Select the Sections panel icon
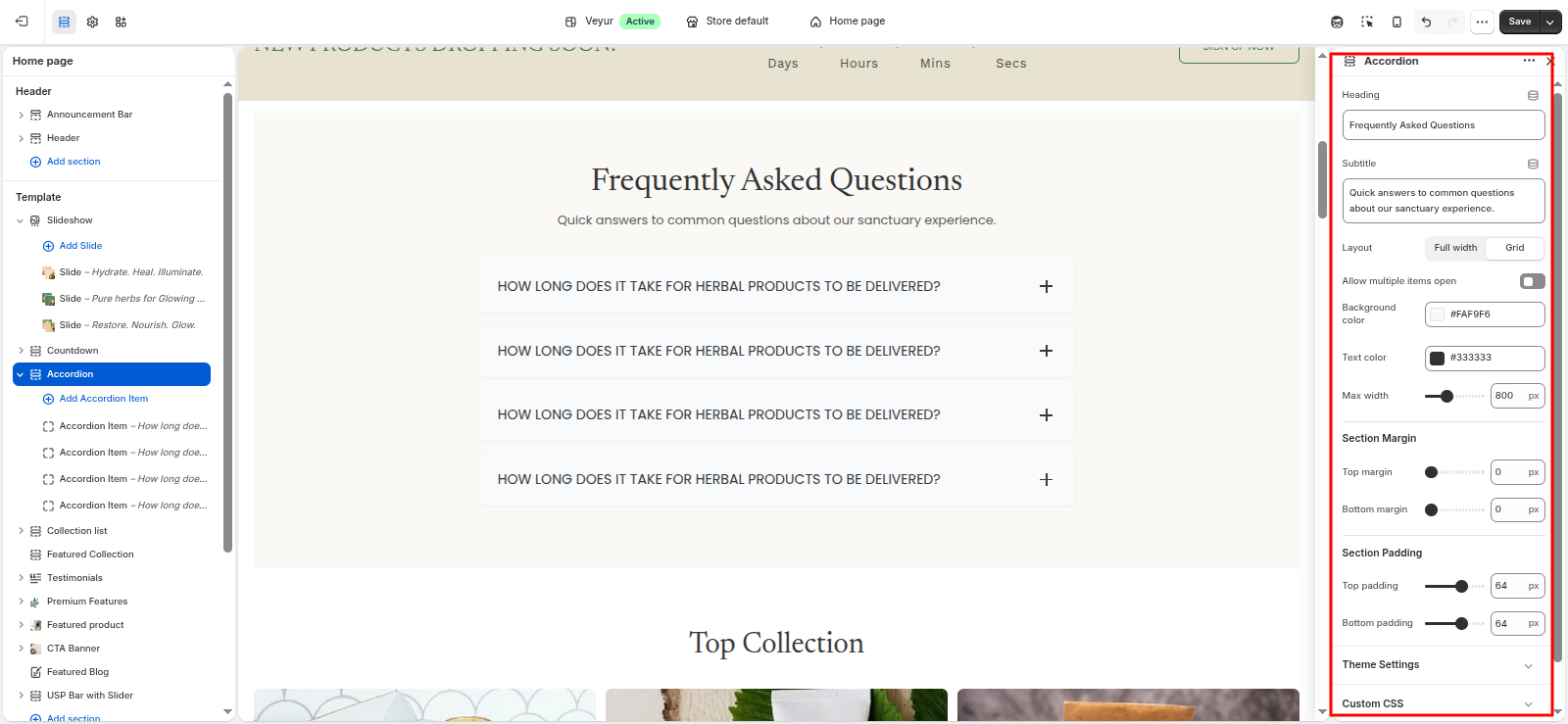 click(x=64, y=22)
